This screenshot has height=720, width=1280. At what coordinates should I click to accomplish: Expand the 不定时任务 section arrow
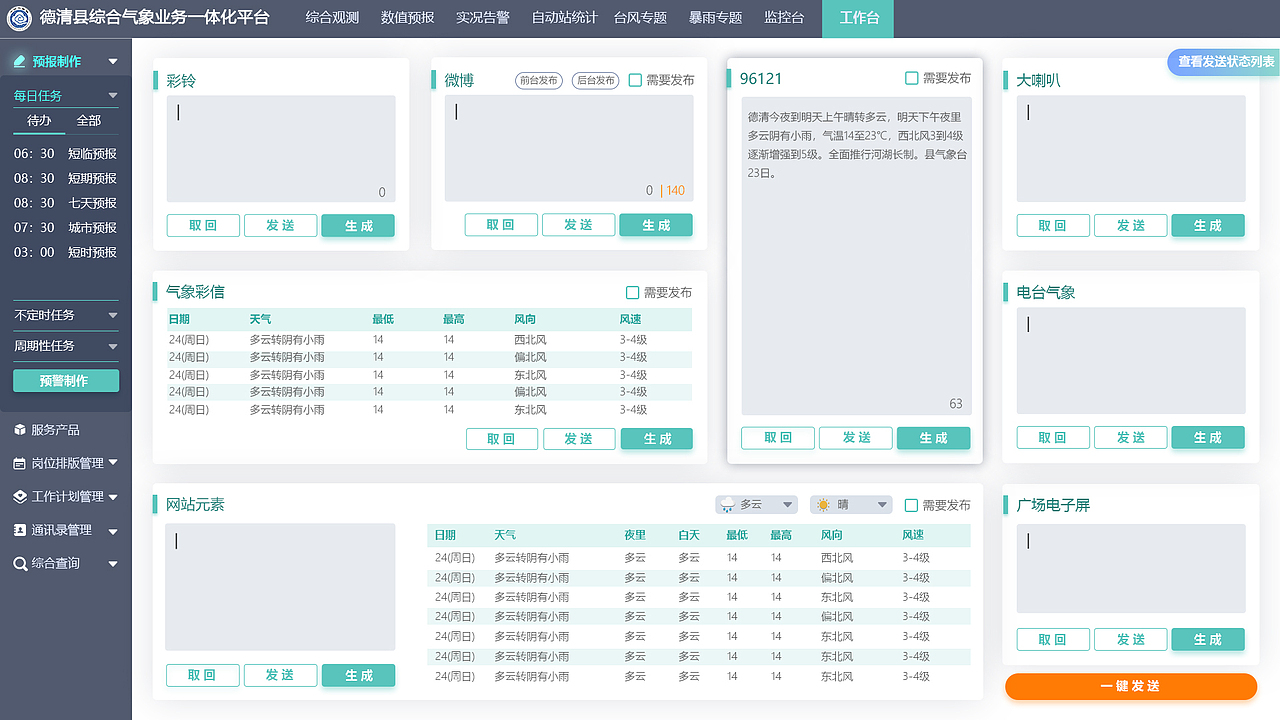[x=113, y=316]
